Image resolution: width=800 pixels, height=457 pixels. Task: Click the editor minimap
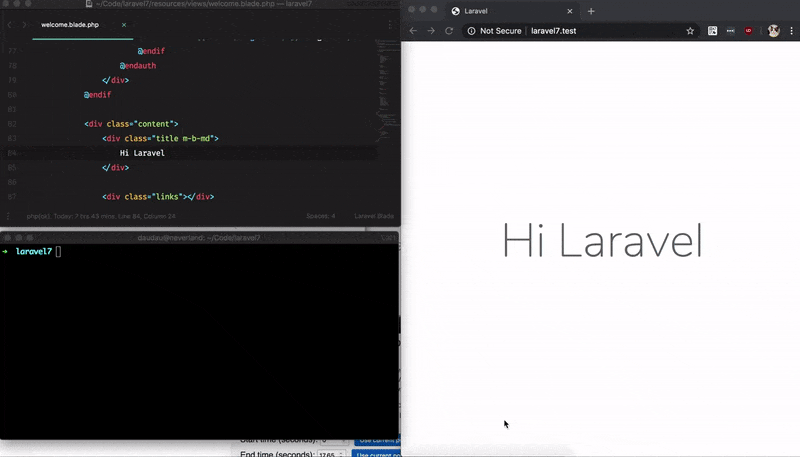(x=388, y=92)
